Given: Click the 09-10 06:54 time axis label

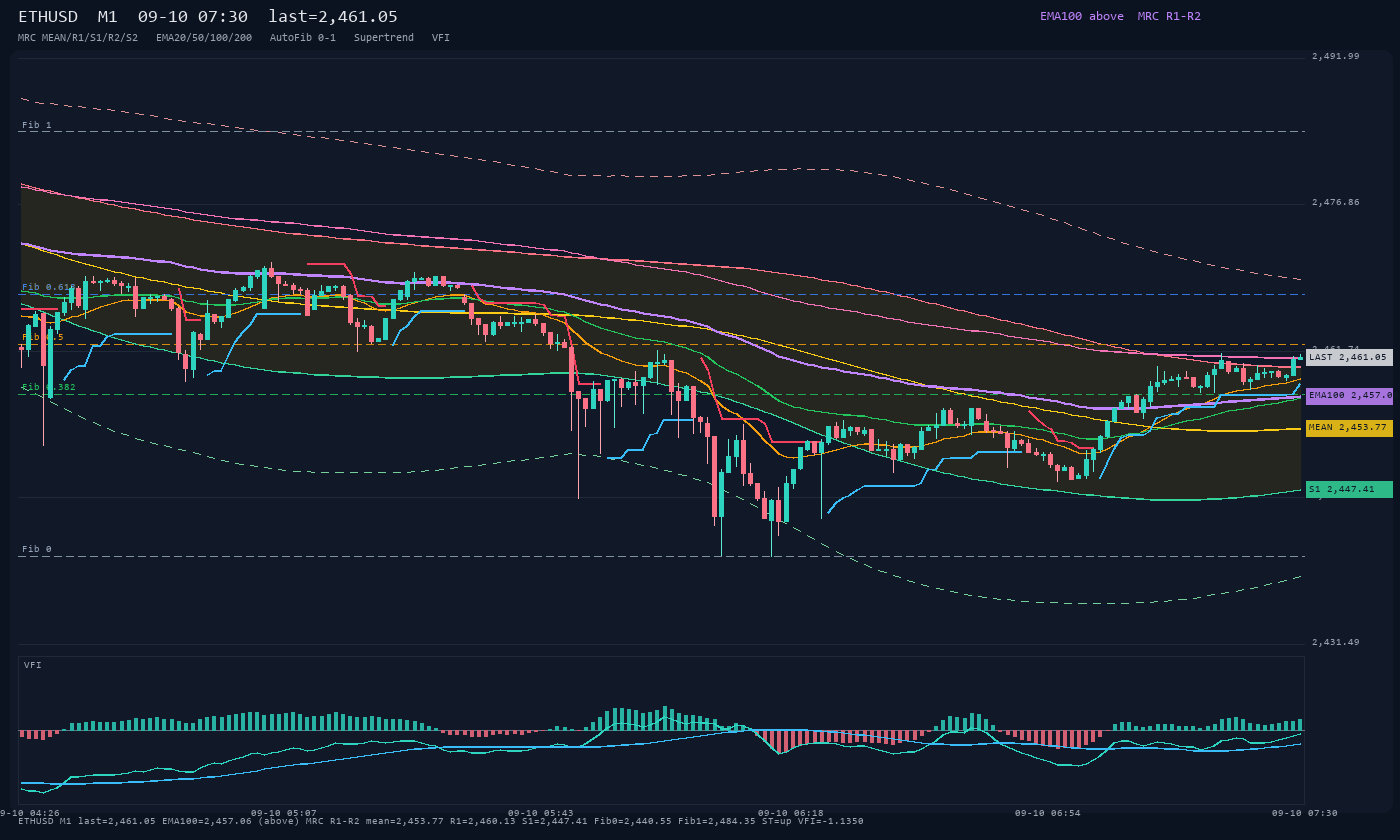Looking at the screenshot, I should coord(1048,813).
